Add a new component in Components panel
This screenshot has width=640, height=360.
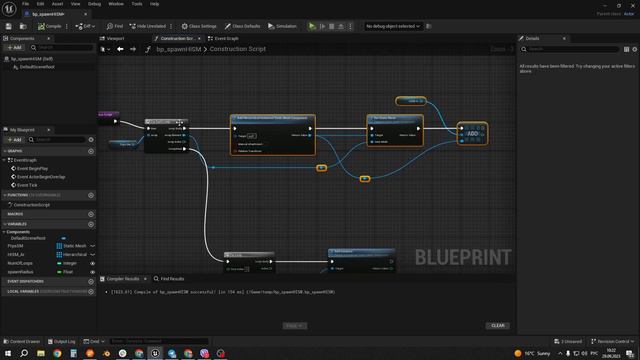tap(14, 47)
